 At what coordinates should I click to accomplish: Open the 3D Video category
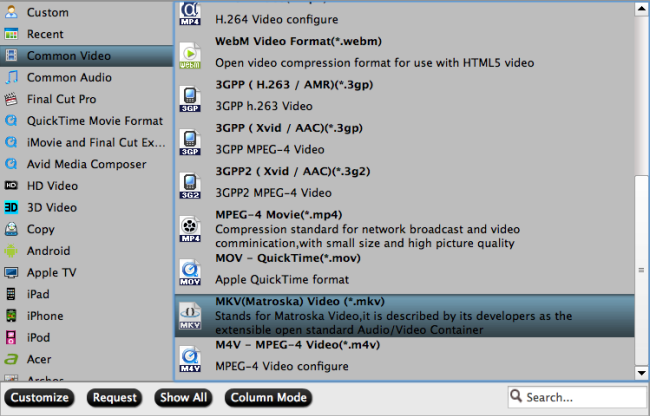pos(86,207)
